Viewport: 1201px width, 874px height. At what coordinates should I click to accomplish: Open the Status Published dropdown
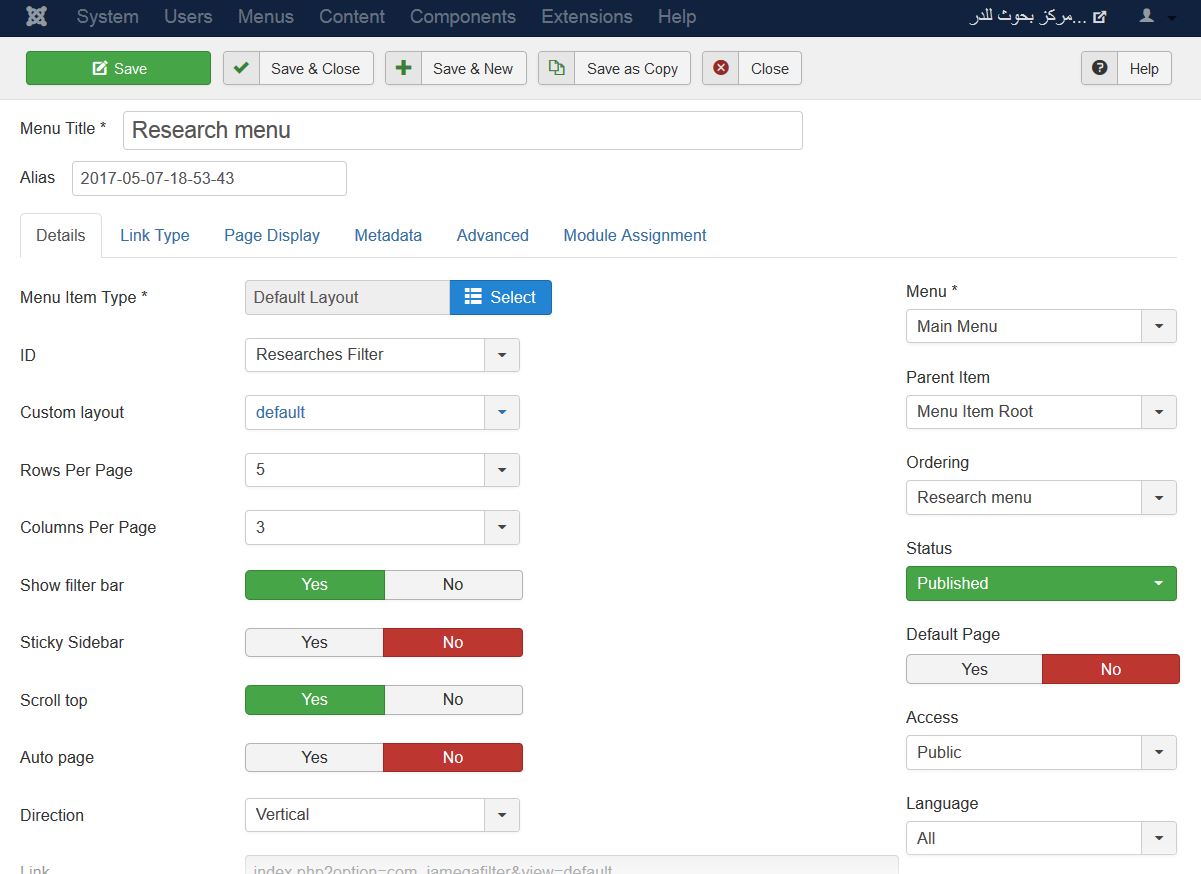pos(1041,584)
